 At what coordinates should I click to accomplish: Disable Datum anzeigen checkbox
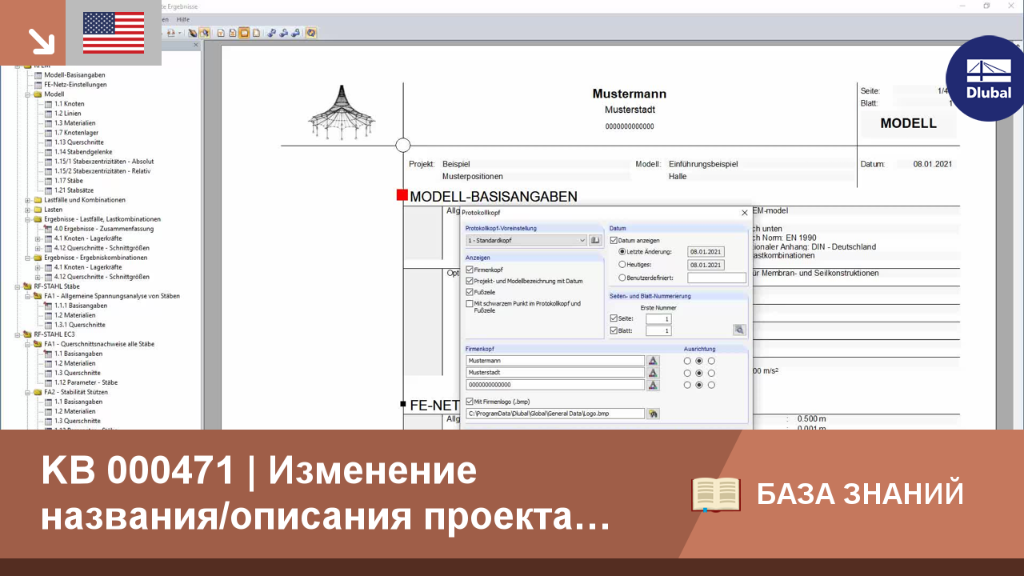[x=613, y=240]
